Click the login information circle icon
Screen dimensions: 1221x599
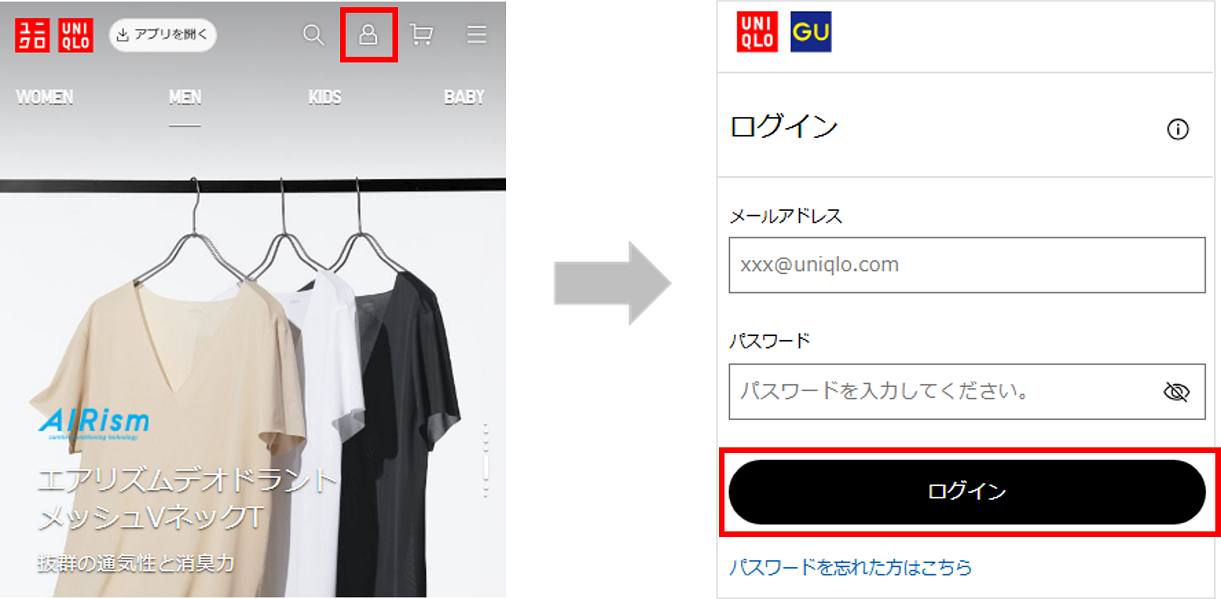point(1178,129)
